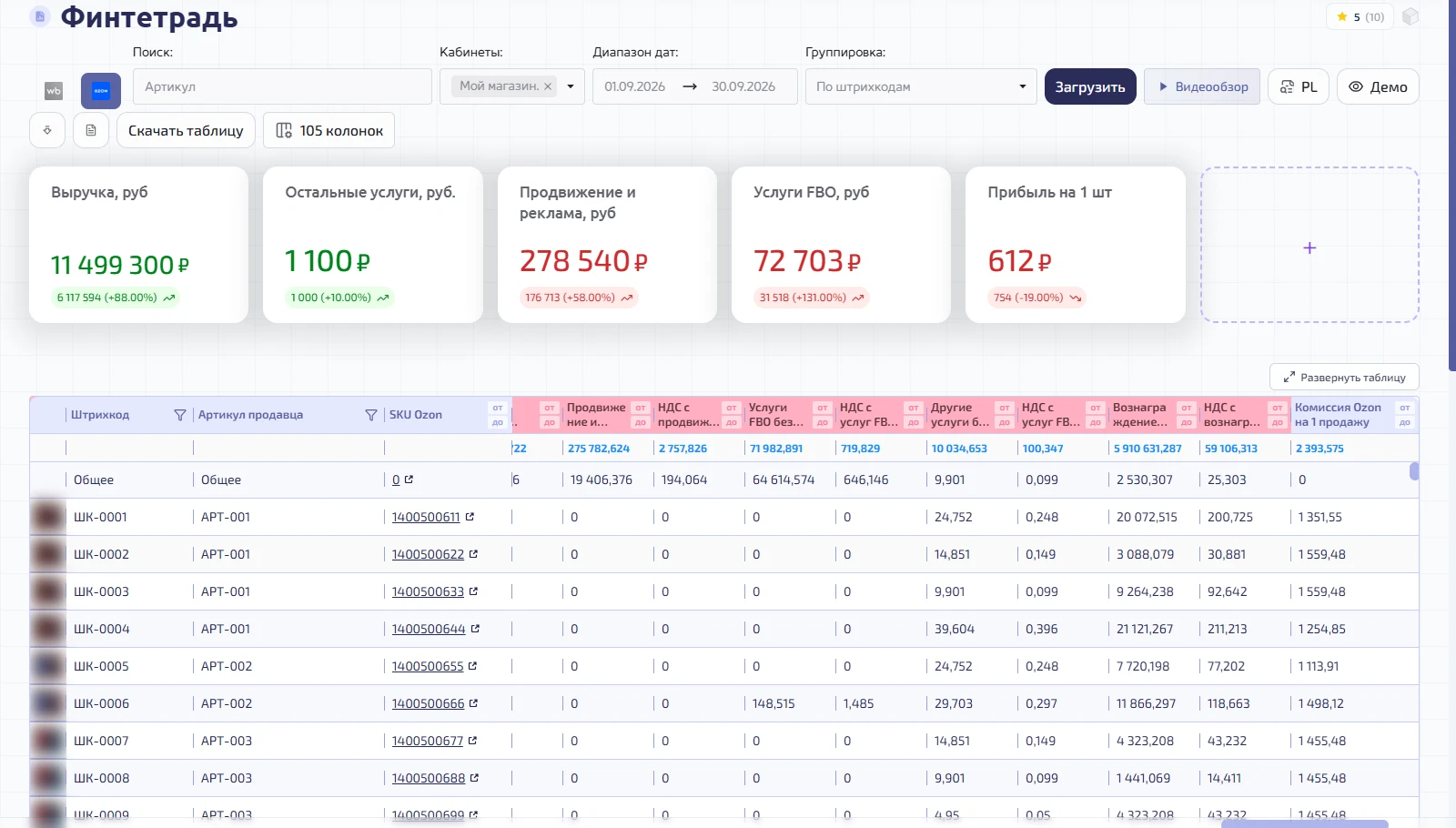The width and height of the screenshot is (1456, 828).
Task: Expand the Кабинеты dropdown arrow
Action: click(571, 86)
